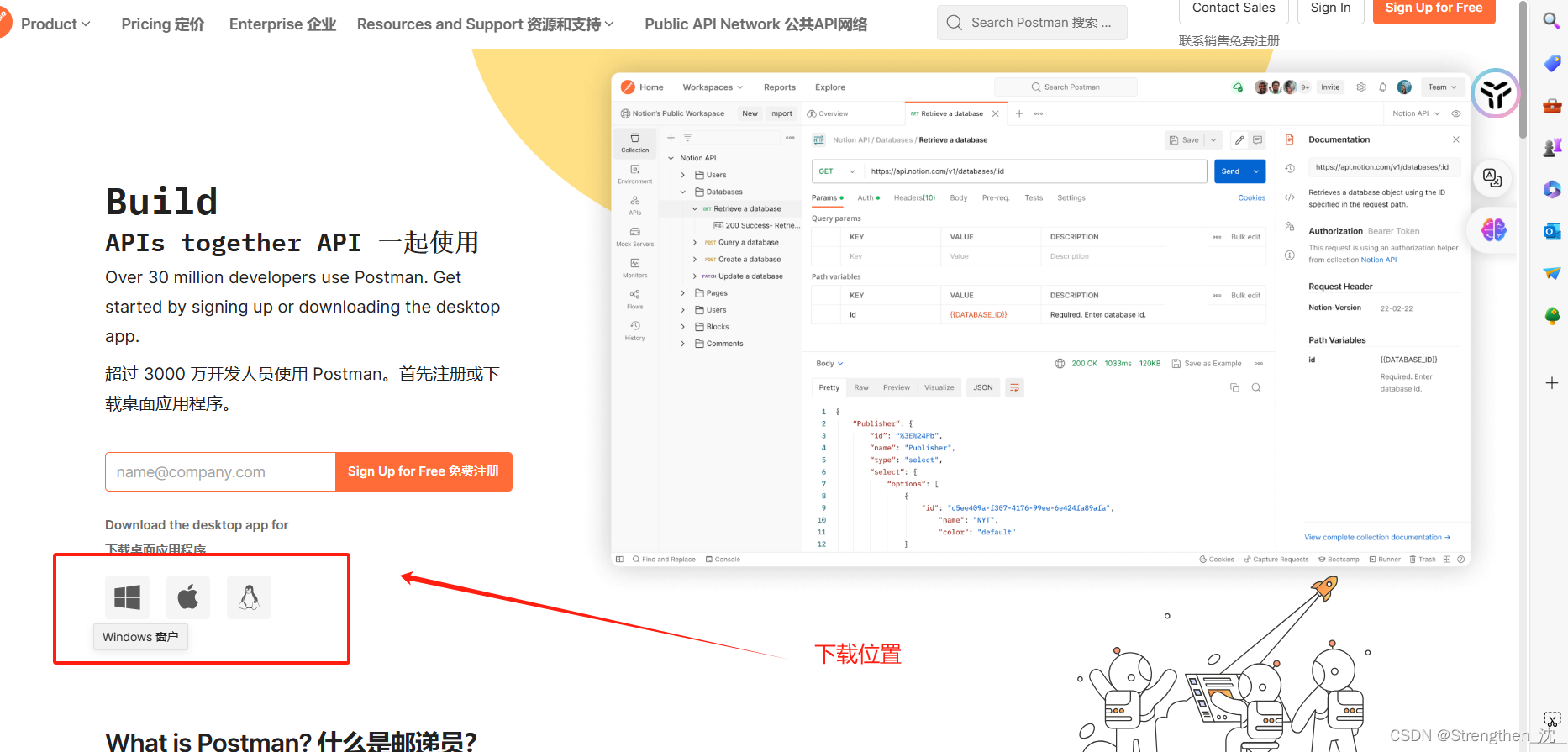Screen dimensions: 1568x752
Task: Open the GET method dropdown in preview
Action: pos(837,171)
